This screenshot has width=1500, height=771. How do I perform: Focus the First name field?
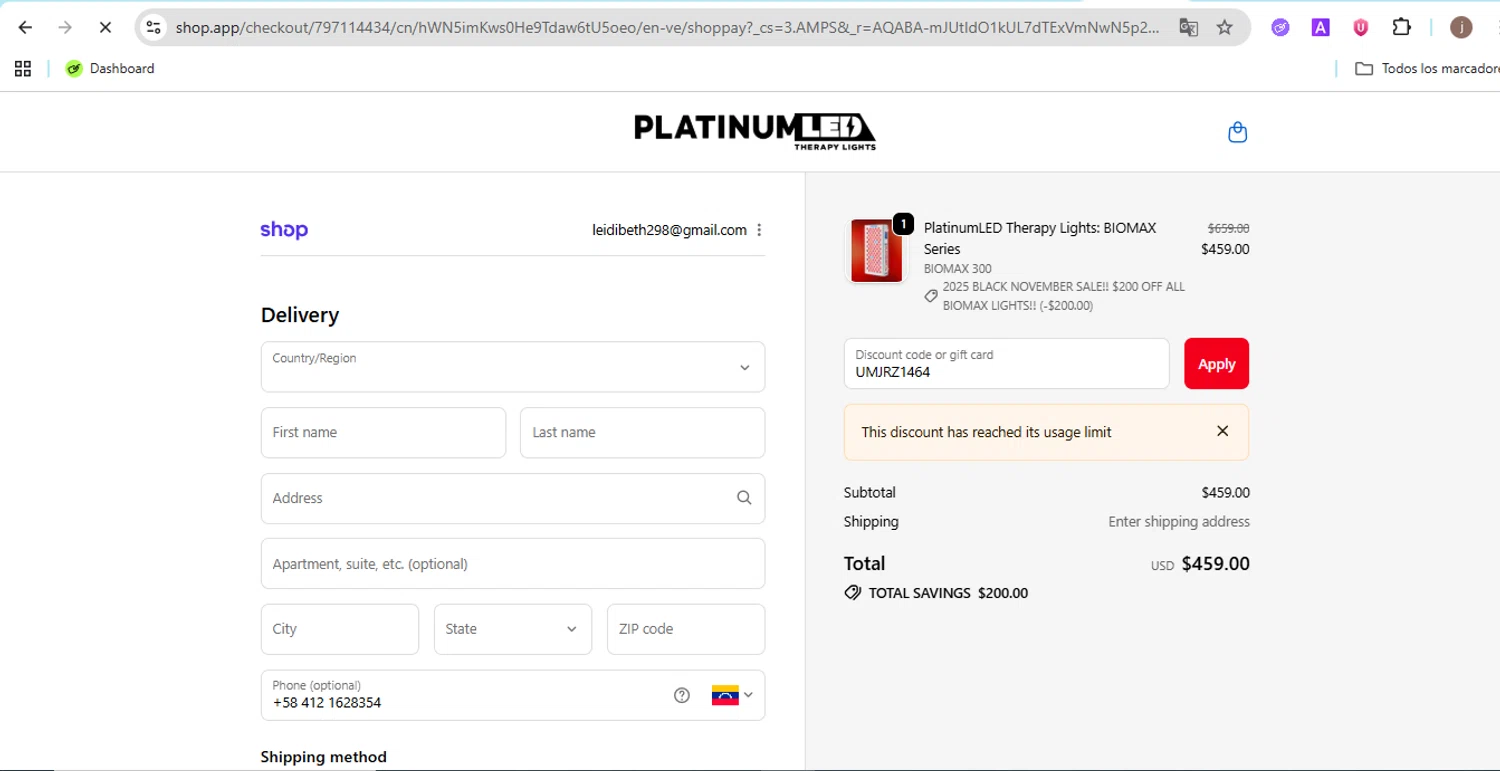[383, 432]
